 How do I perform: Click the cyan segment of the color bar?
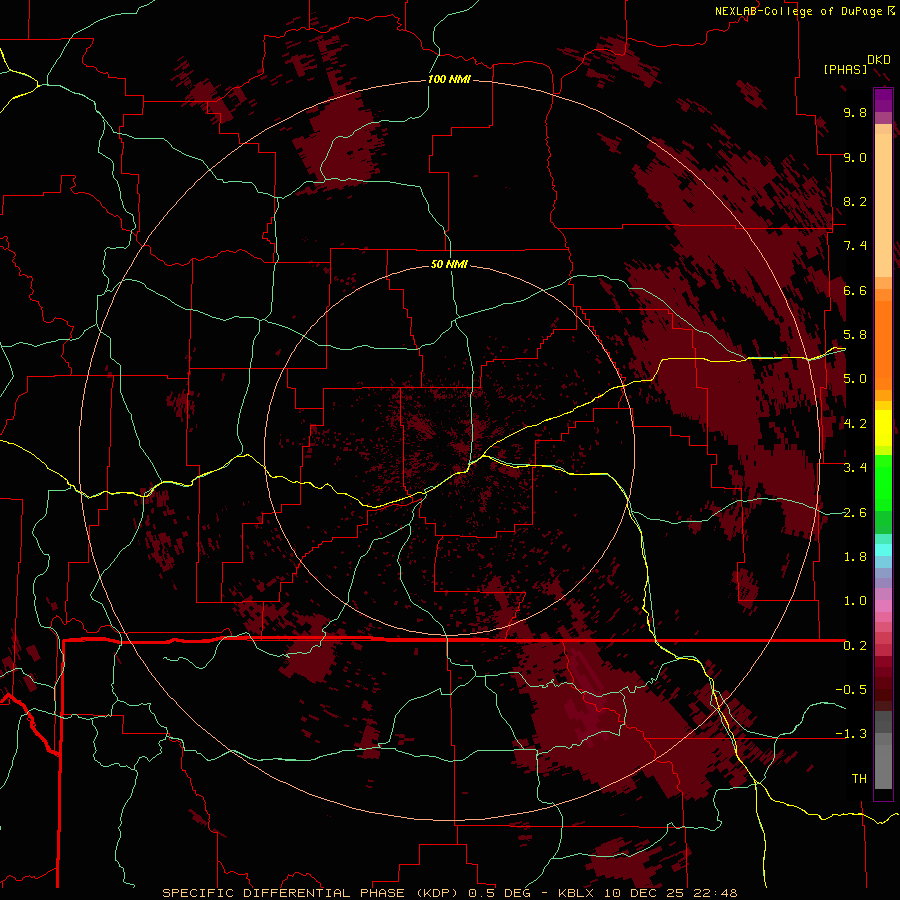883,549
